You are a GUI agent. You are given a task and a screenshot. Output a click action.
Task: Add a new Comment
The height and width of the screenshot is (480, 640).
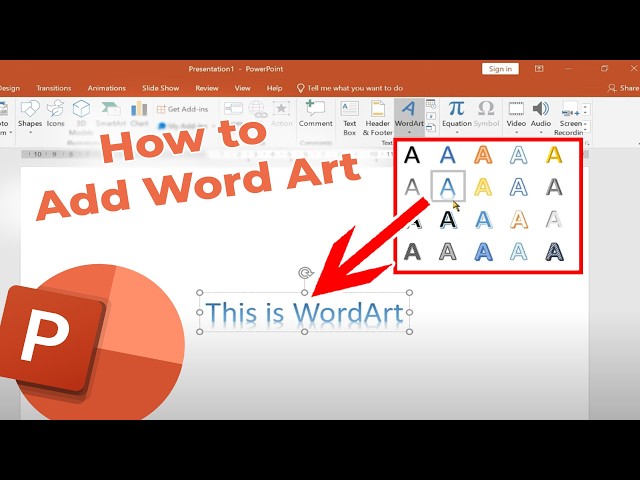click(315, 114)
